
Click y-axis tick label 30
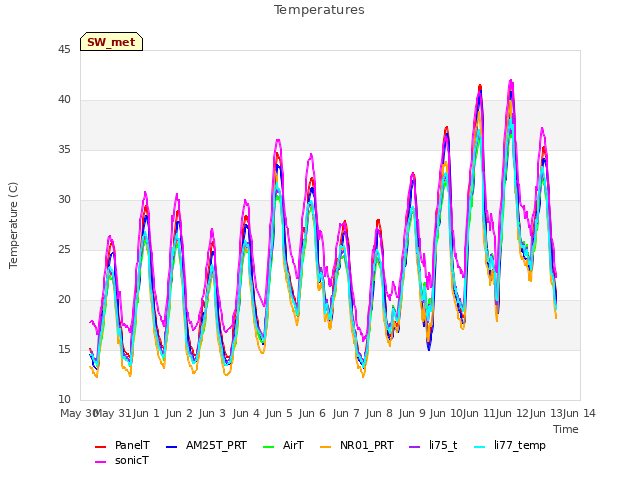pos(64,200)
